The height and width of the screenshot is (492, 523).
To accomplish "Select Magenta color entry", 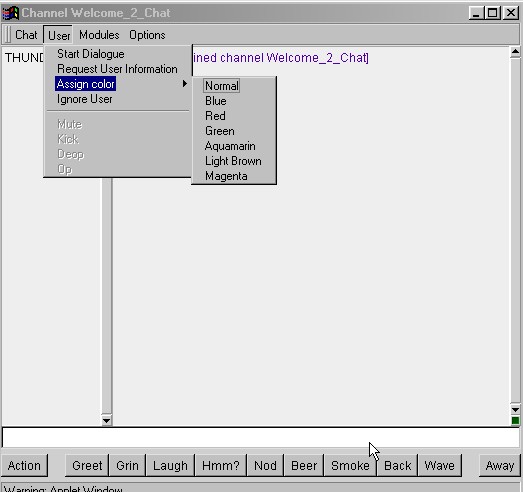I will 226,176.
